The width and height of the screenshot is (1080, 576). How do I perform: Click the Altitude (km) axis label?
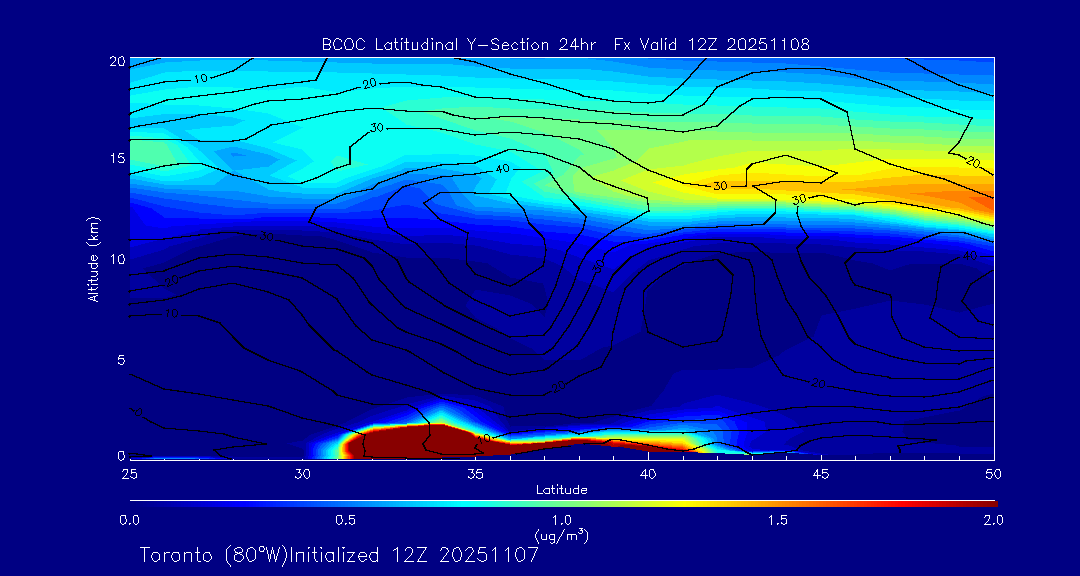click(x=92, y=259)
